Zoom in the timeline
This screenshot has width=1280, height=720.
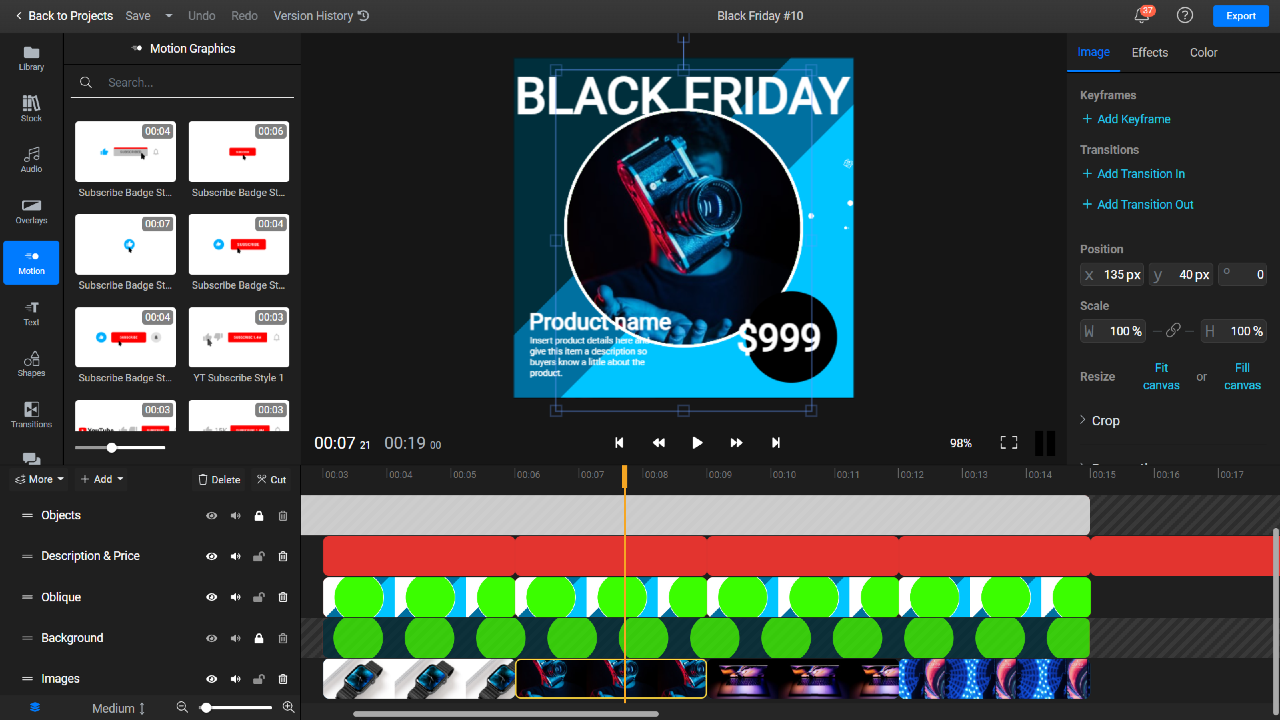pos(289,707)
